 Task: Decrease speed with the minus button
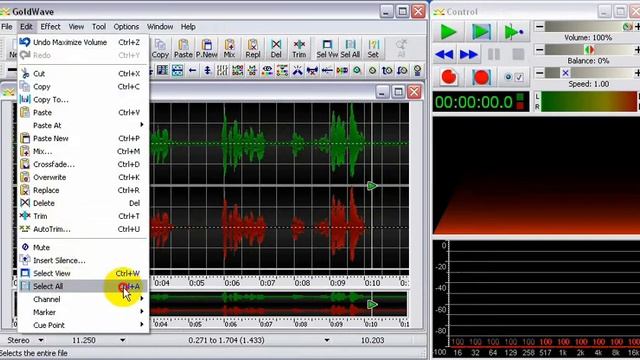coord(539,73)
